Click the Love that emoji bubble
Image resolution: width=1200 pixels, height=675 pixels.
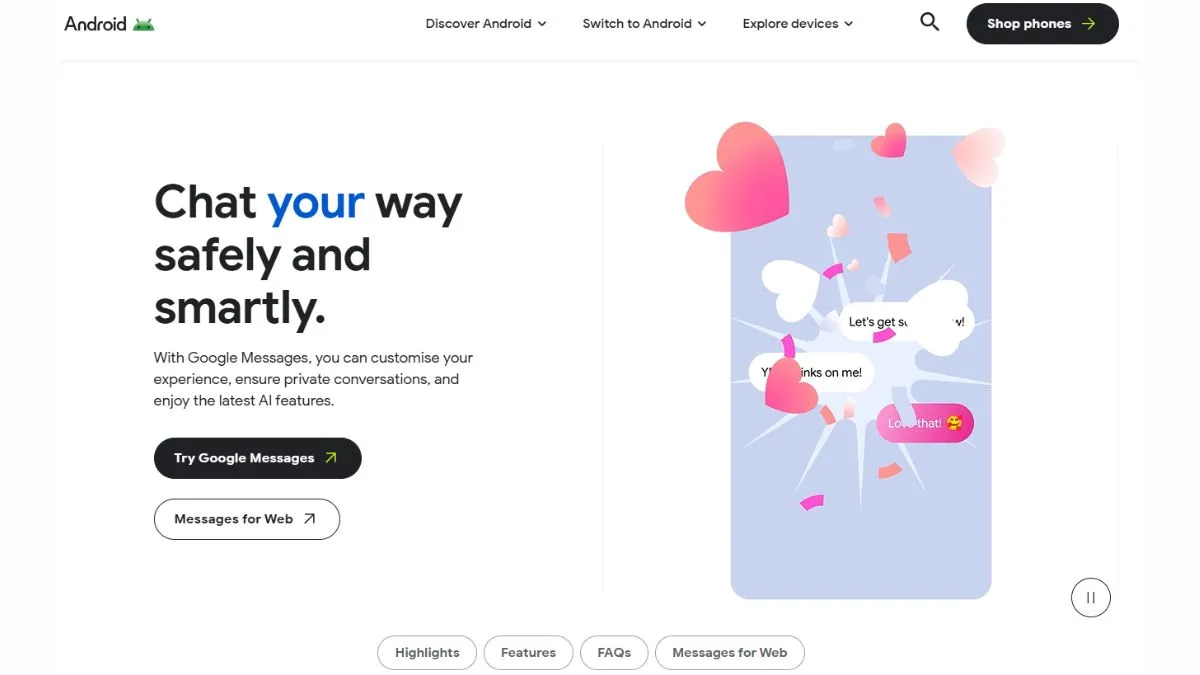coord(925,423)
